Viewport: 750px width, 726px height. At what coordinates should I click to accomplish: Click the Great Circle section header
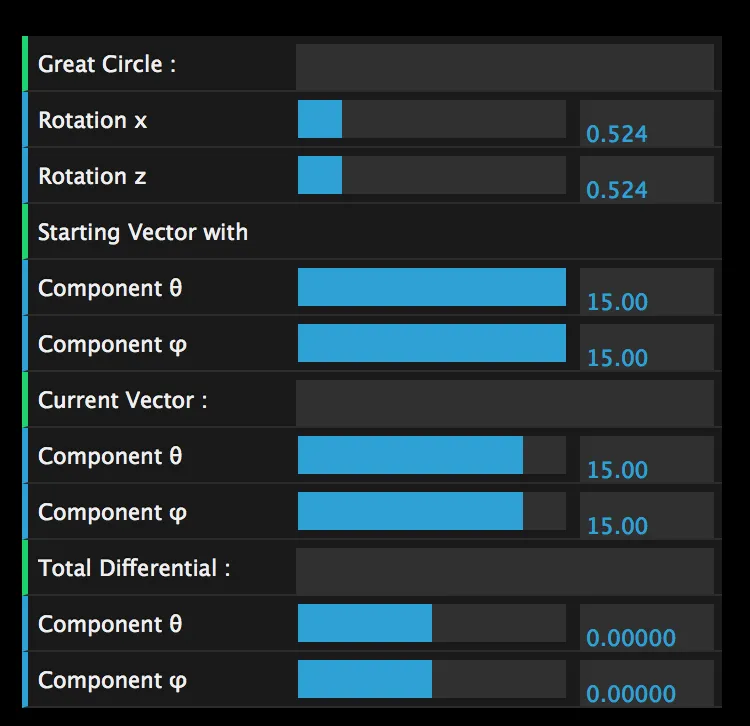click(107, 64)
